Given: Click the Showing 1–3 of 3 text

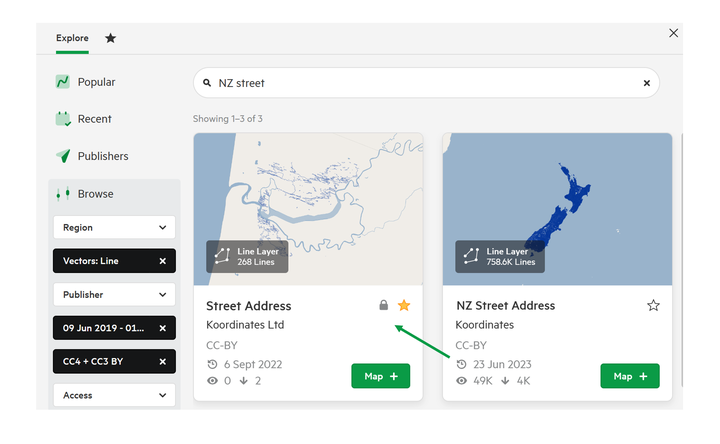Looking at the screenshot, I should click(x=228, y=119).
